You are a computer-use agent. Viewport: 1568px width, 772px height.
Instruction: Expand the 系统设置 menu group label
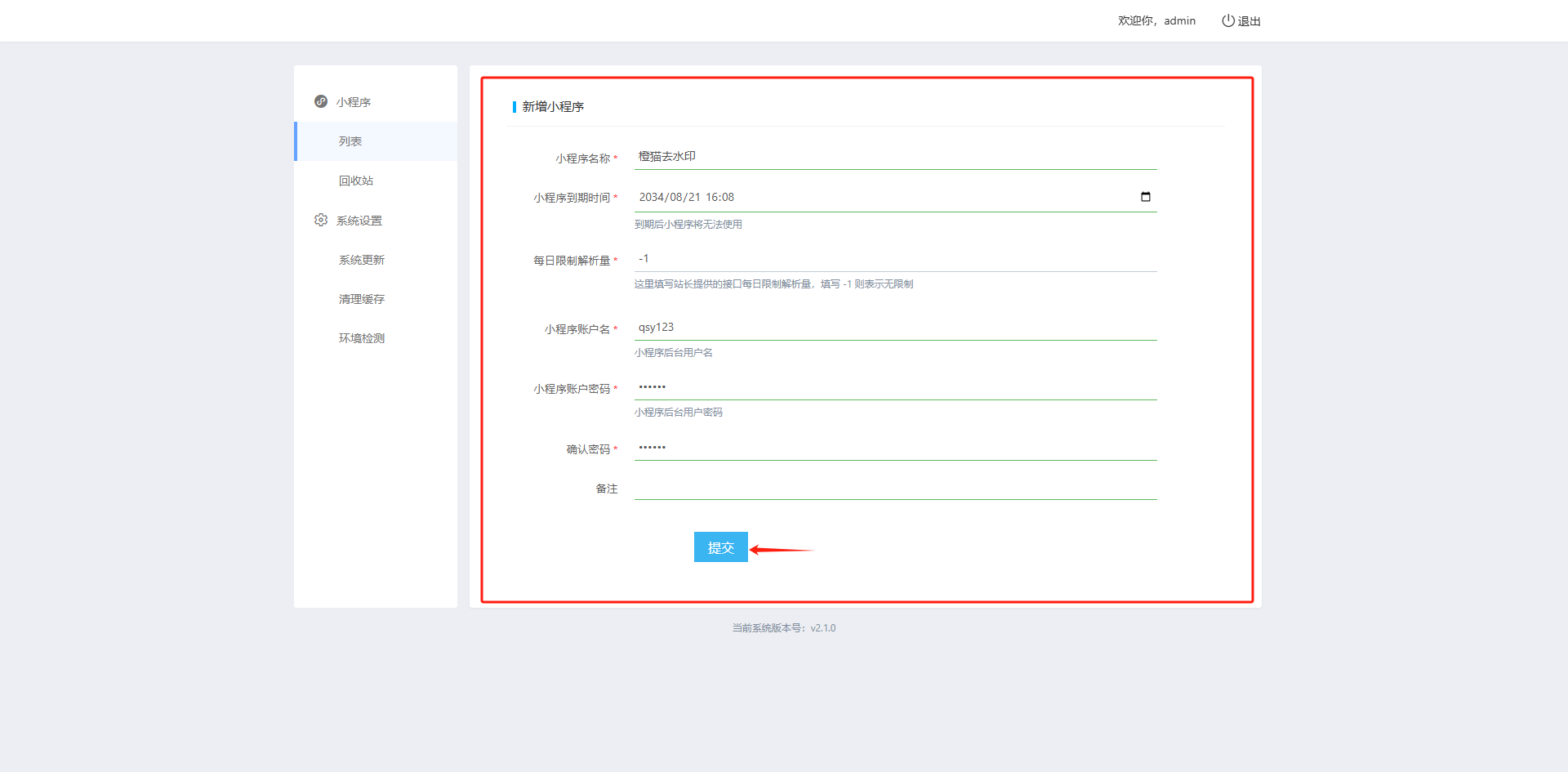pyautogui.click(x=359, y=221)
